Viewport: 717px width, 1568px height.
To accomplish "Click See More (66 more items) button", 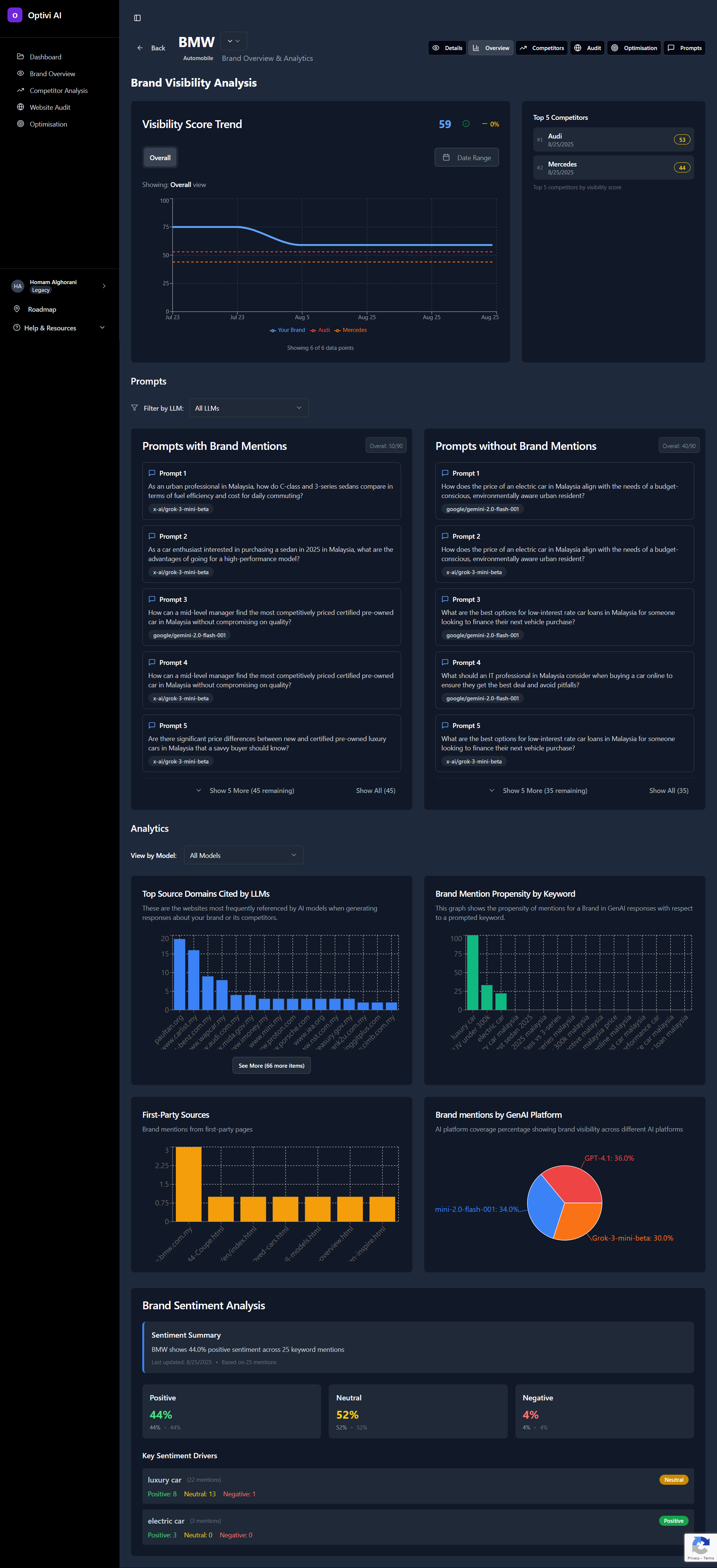I will click(271, 1065).
